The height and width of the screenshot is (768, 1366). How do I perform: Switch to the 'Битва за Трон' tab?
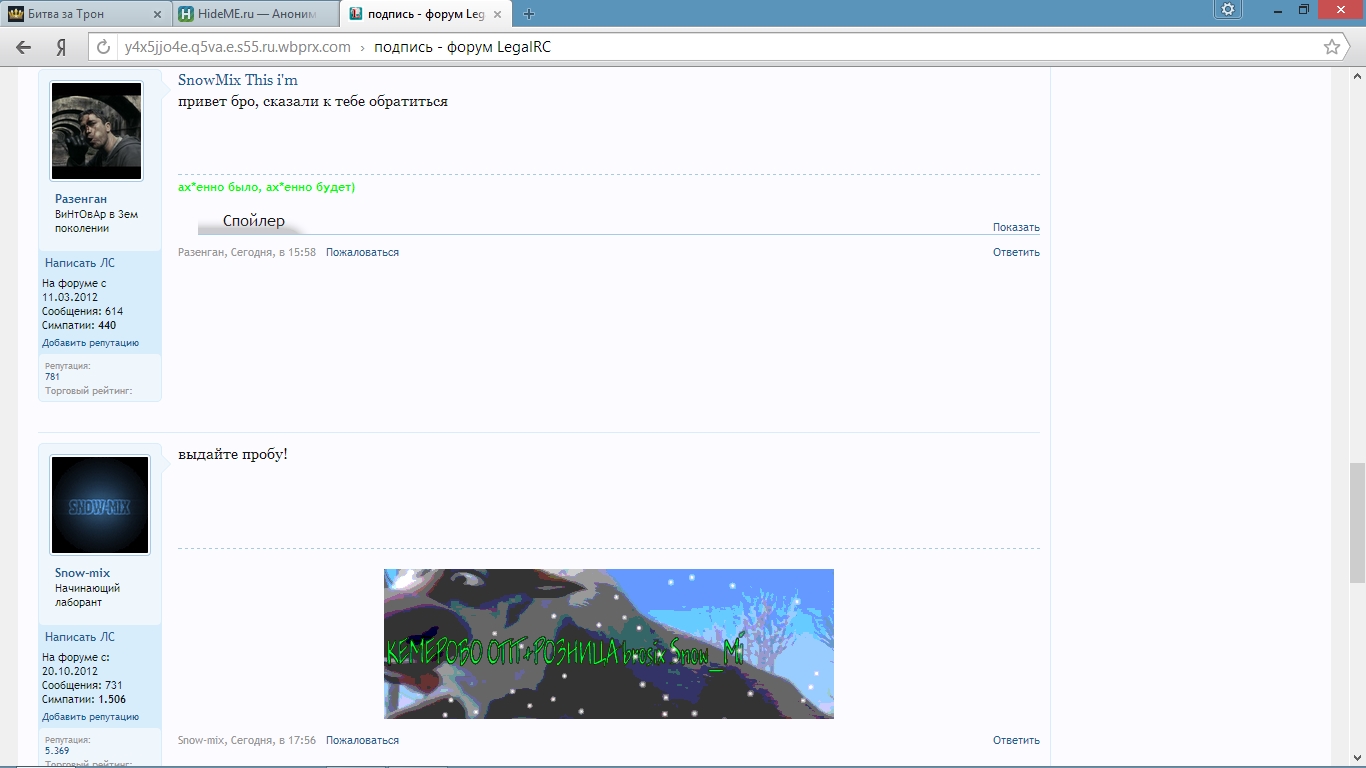[85, 14]
